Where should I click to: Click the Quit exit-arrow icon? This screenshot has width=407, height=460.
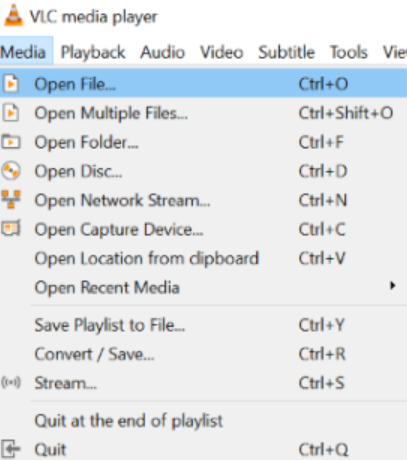[x=11, y=449]
